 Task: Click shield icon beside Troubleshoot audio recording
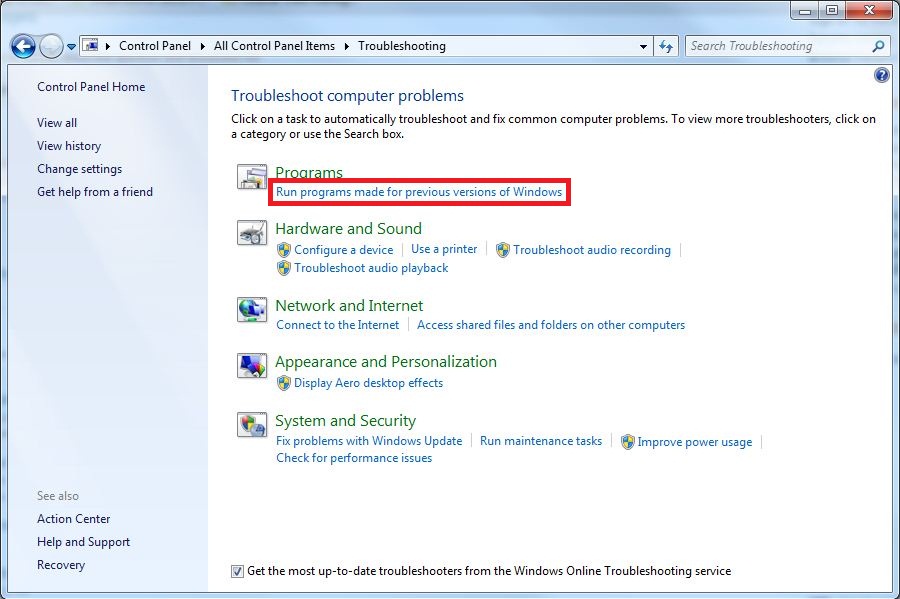503,250
